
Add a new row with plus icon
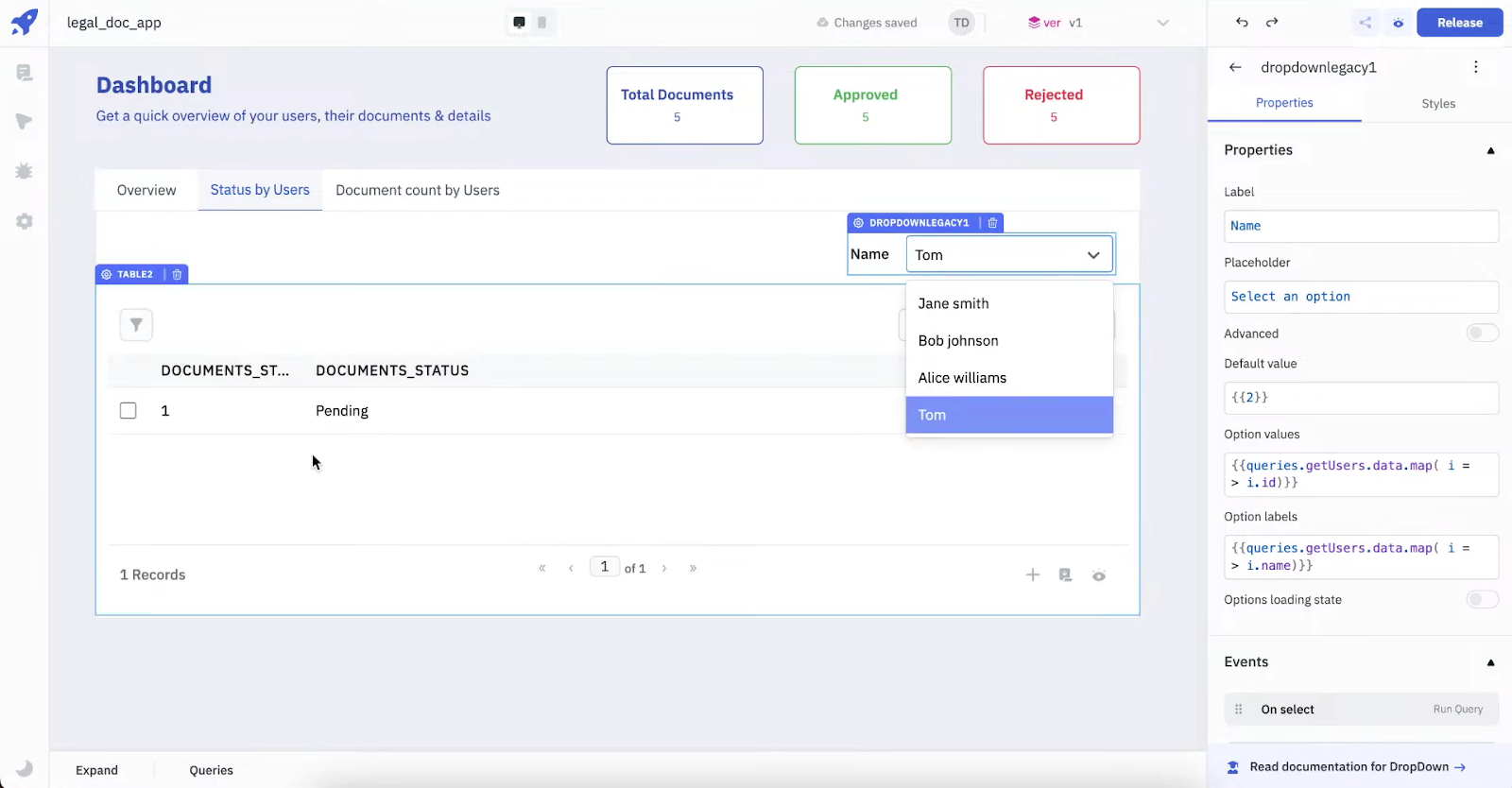(x=1033, y=574)
